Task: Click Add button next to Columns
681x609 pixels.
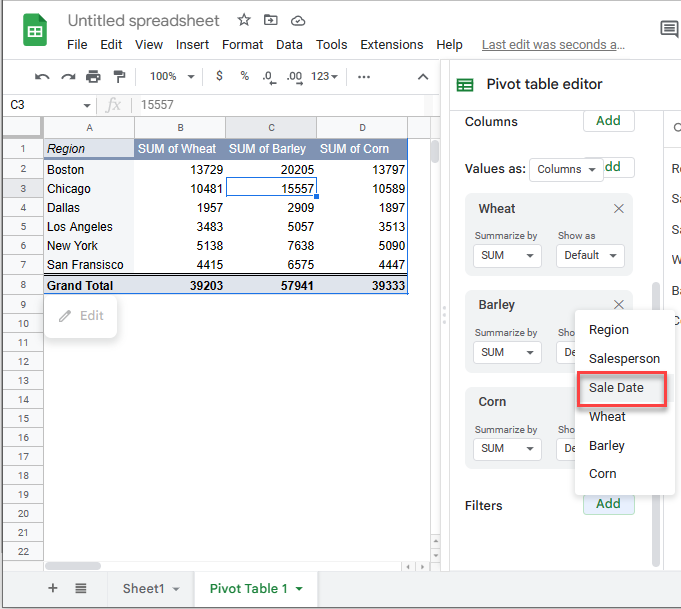Action: click(x=608, y=121)
